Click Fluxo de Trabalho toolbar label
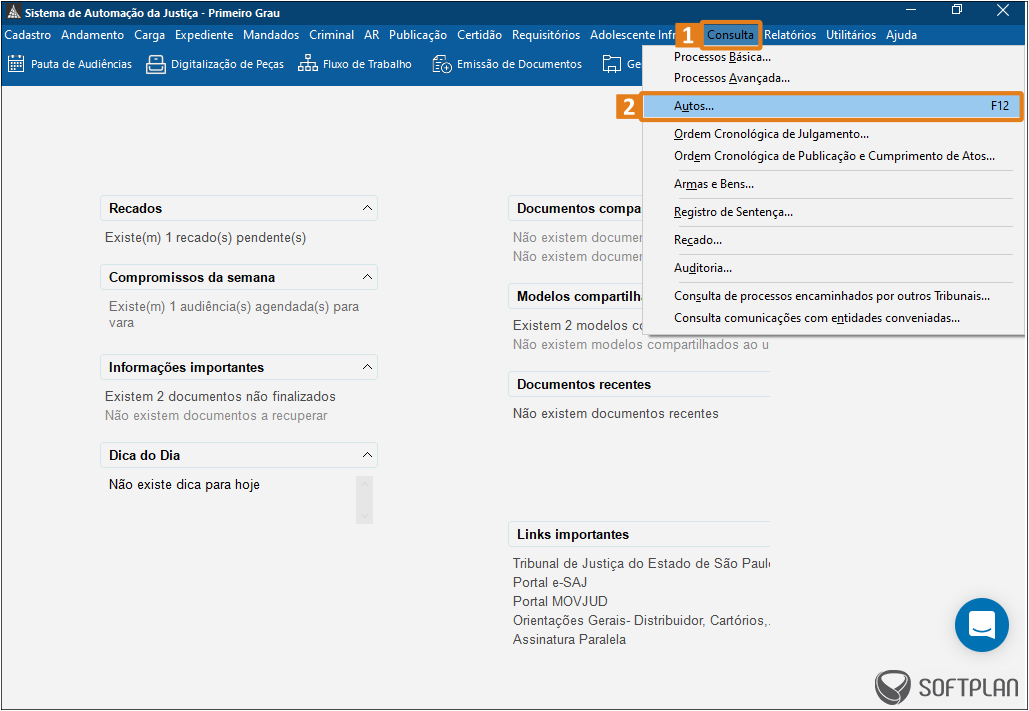 (x=368, y=64)
